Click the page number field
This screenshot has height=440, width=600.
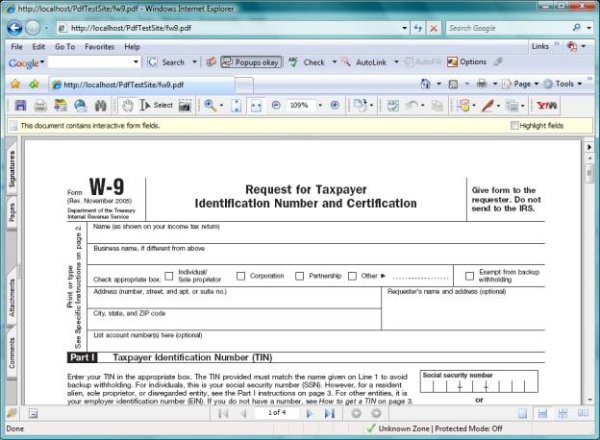point(277,412)
